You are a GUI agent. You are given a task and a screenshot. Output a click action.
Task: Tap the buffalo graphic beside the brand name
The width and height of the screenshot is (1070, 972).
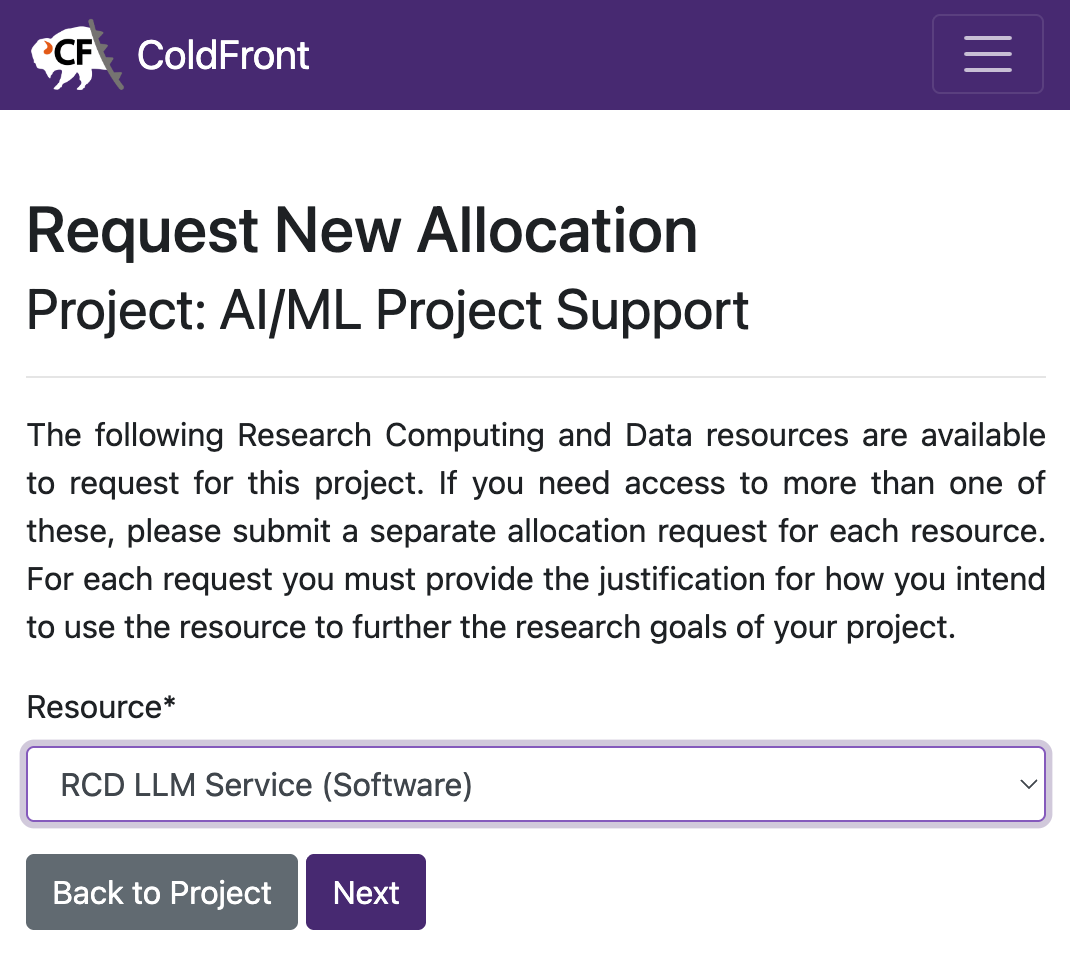pyautogui.click(x=76, y=55)
